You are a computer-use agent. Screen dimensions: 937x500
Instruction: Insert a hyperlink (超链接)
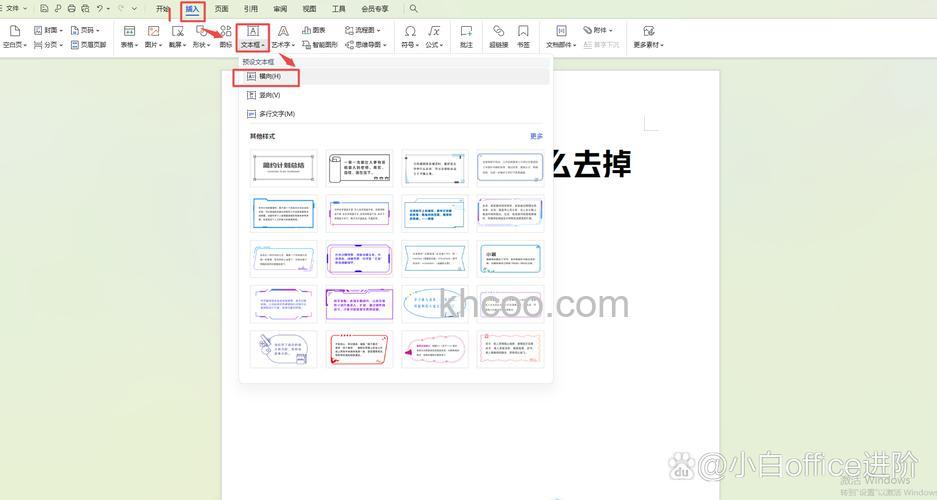(498, 36)
